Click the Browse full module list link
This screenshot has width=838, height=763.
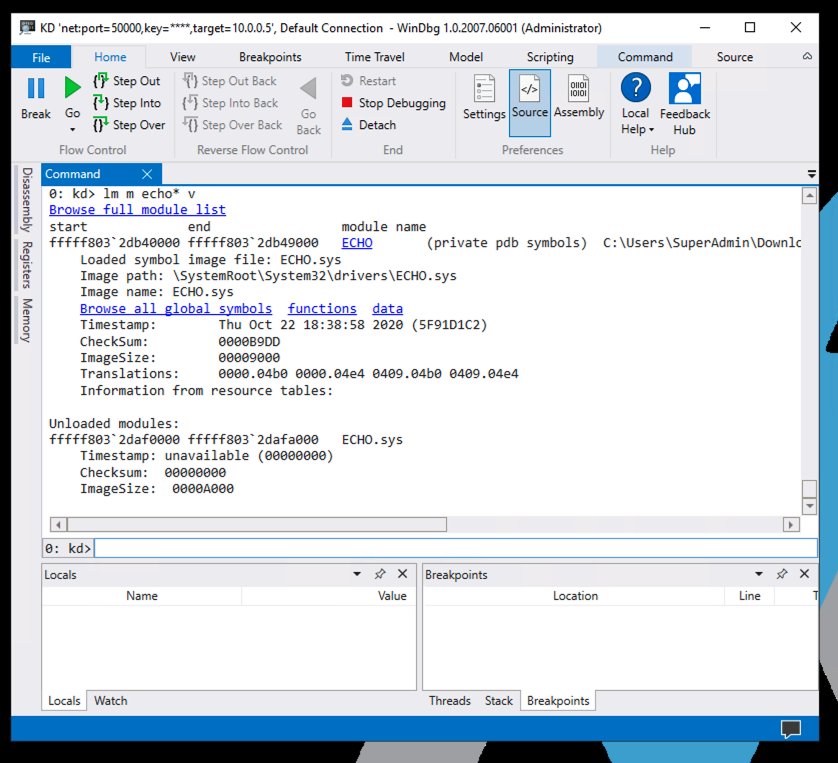(x=137, y=210)
